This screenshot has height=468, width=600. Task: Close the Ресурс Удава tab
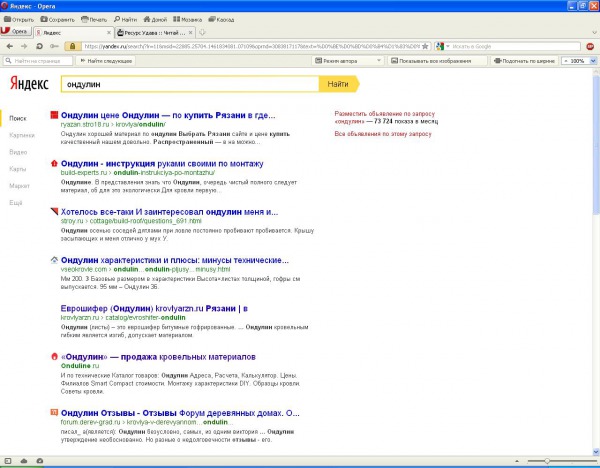tap(191, 33)
